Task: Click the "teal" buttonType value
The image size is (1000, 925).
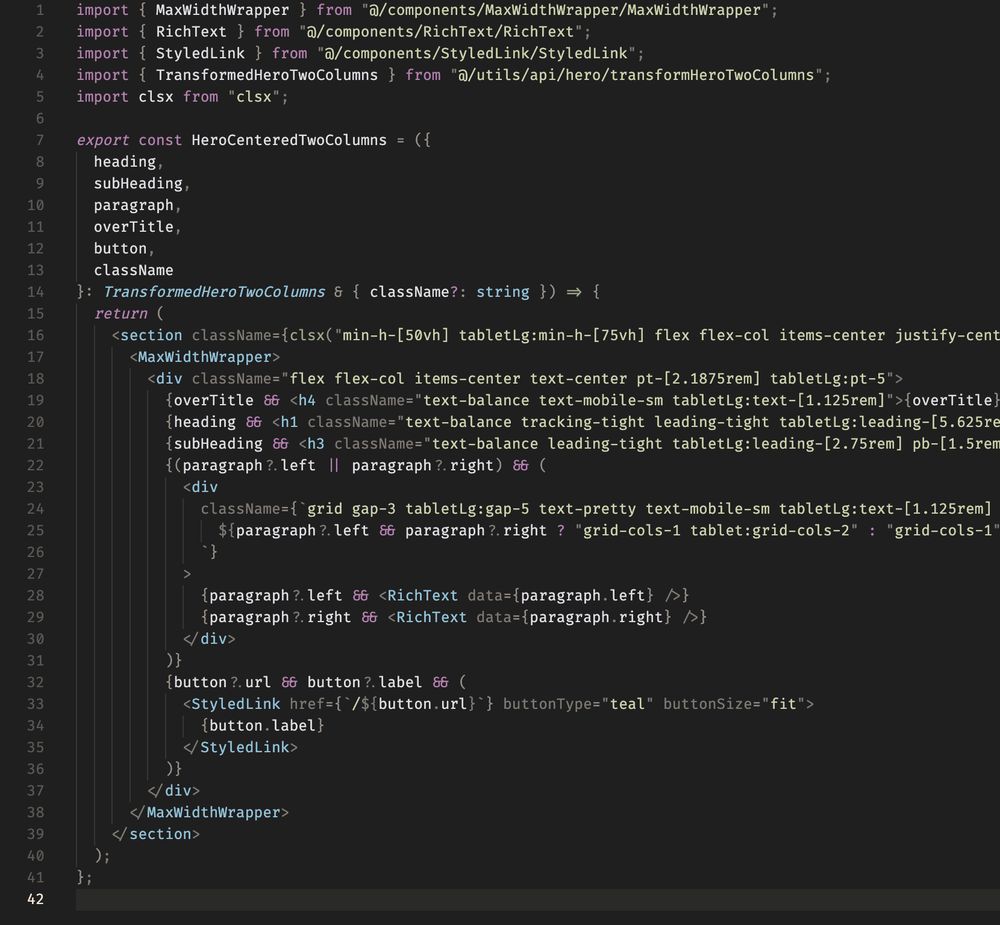Action: pyautogui.click(x=627, y=704)
